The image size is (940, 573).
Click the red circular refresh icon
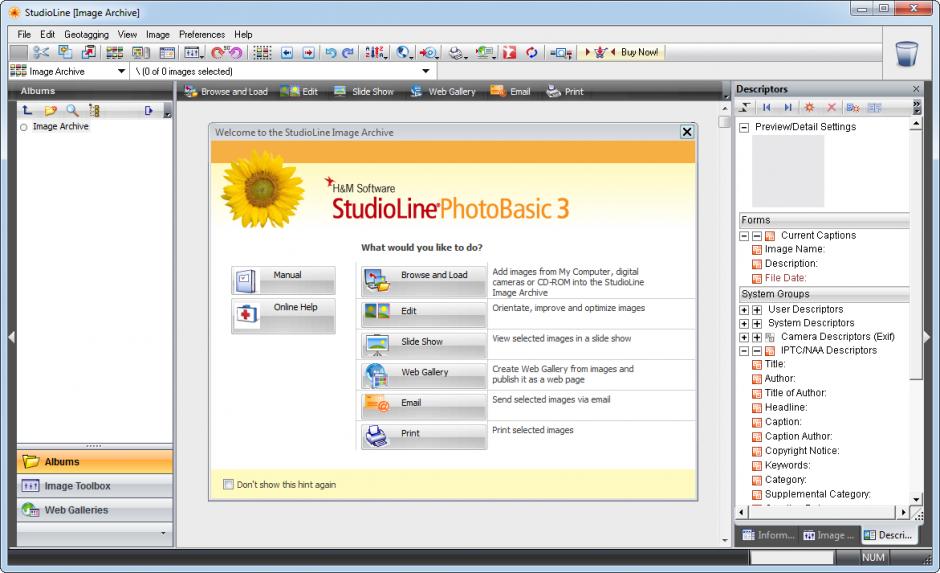(x=531, y=53)
